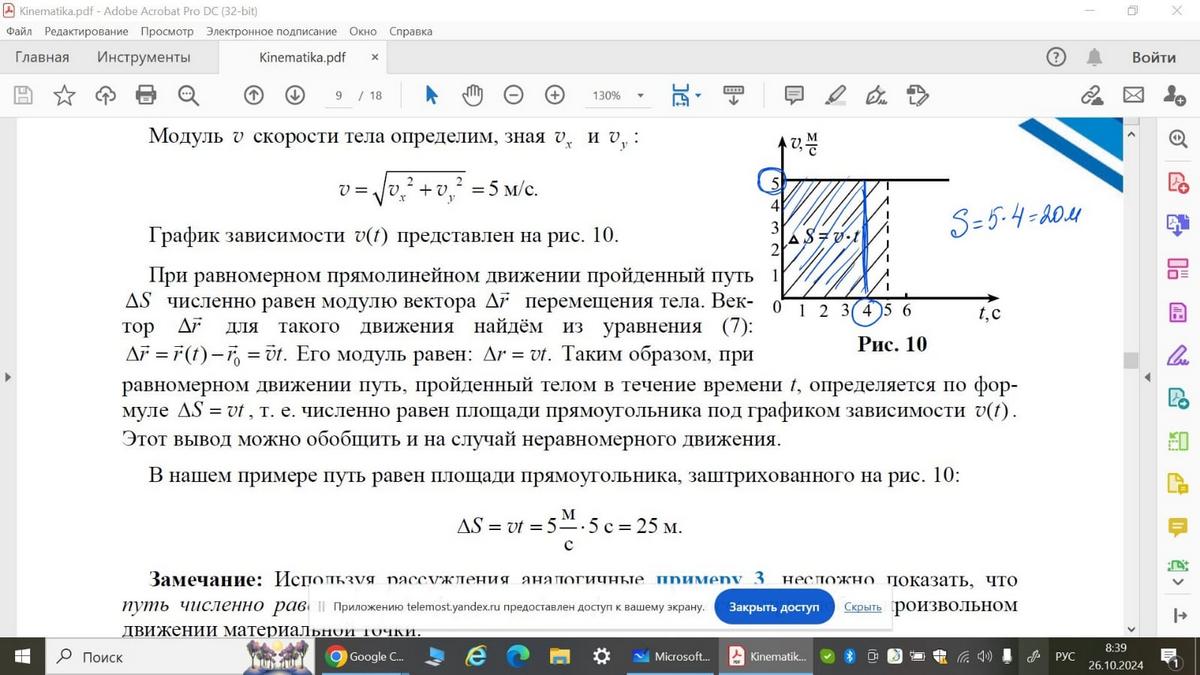The height and width of the screenshot is (675, 1200).
Task: Click the Закрыть доступ button
Action: click(773, 607)
